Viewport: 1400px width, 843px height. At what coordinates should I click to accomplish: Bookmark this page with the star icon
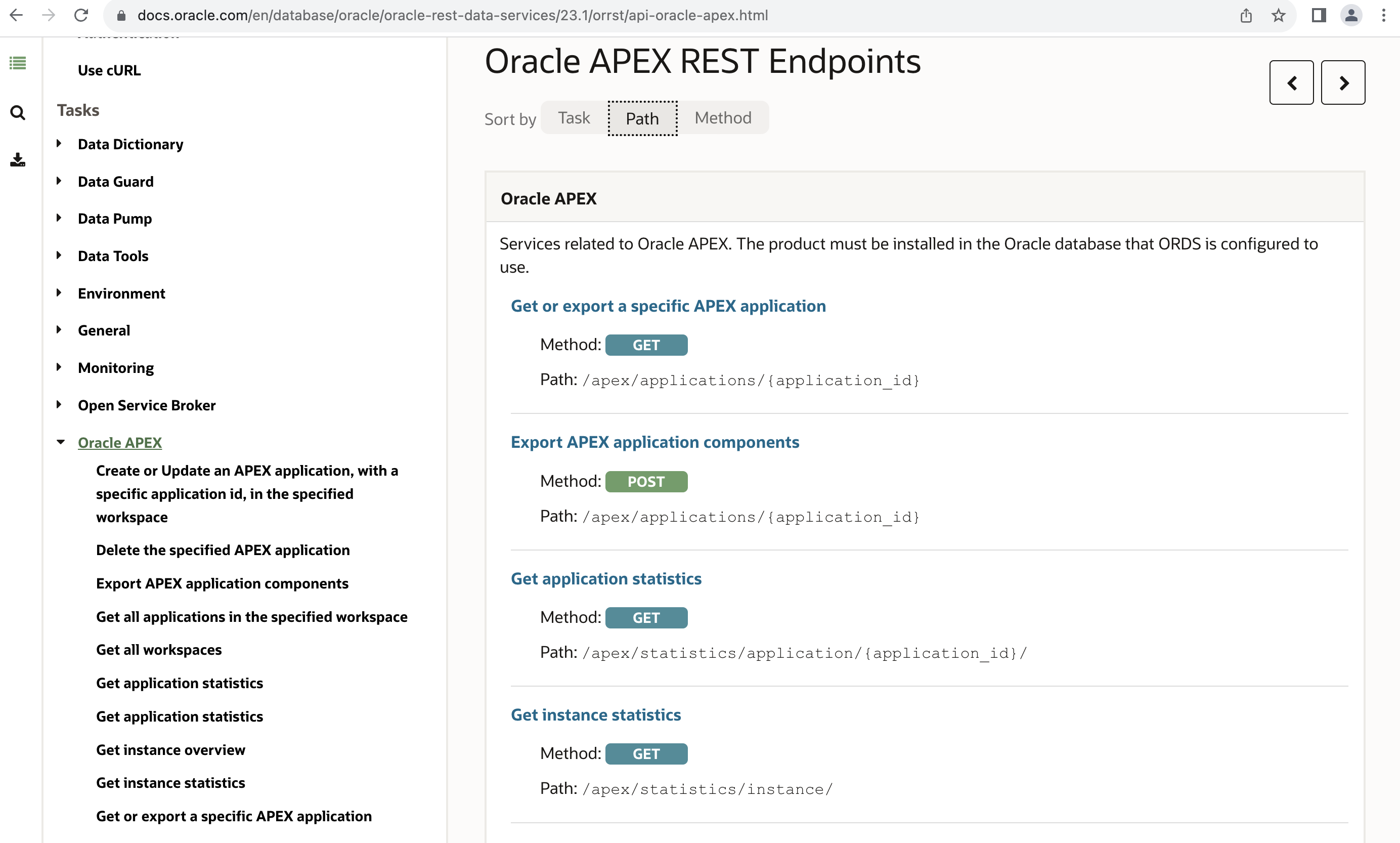(1278, 15)
